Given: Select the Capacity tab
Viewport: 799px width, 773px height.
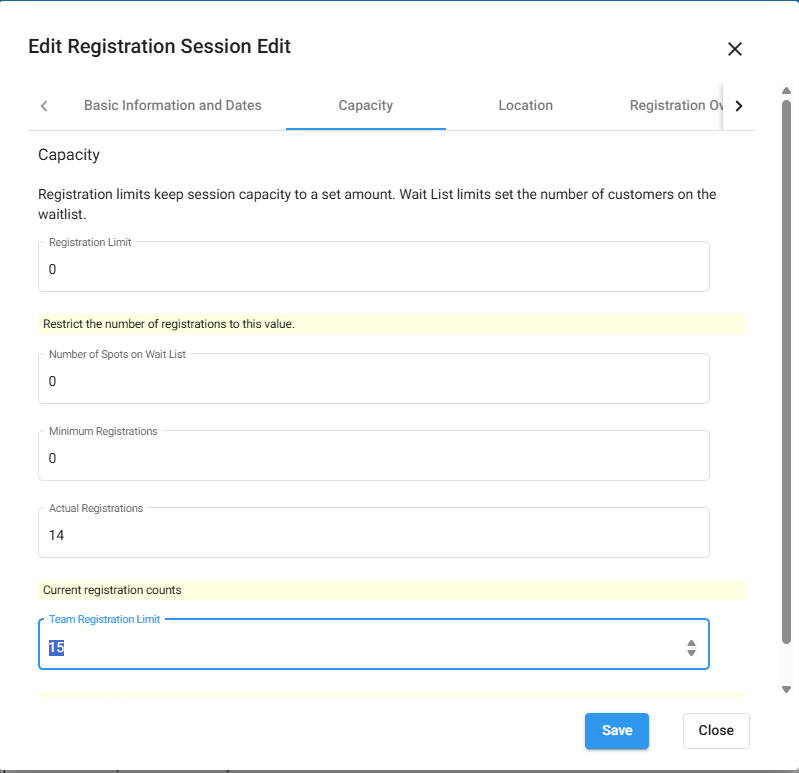Looking at the screenshot, I should point(365,105).
